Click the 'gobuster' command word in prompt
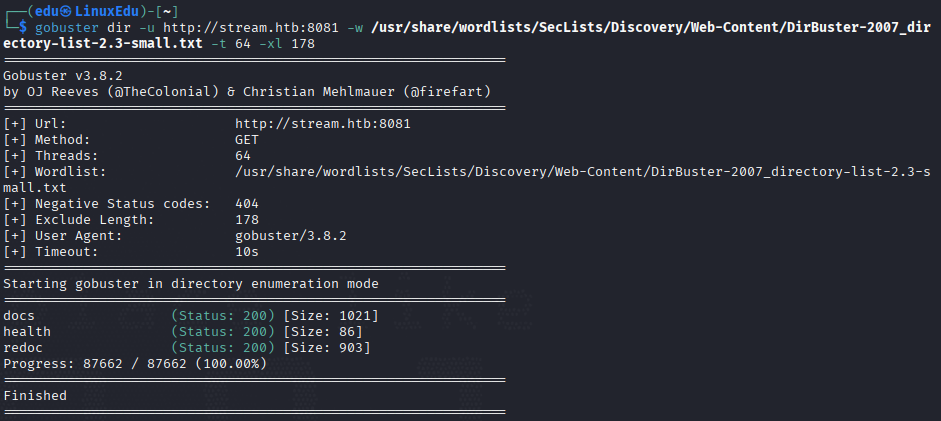Screen dimensions: 941x421 tap(67, 28)
